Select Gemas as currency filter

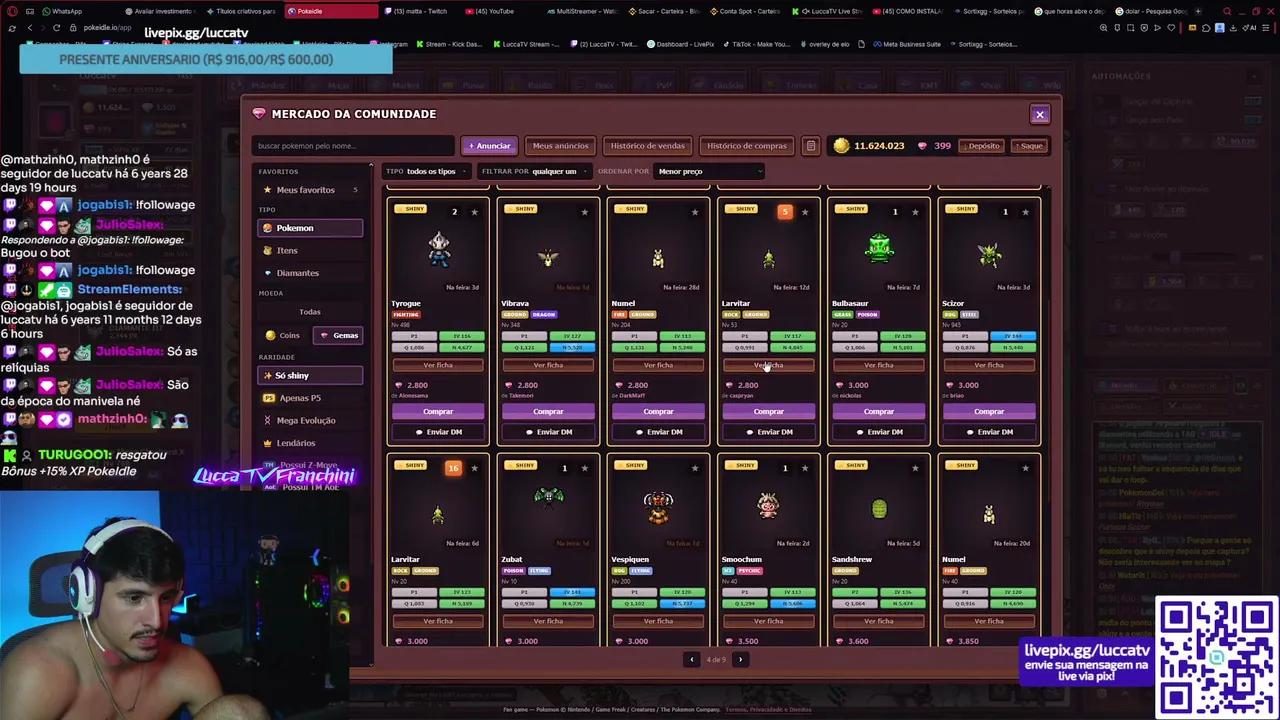338,335
